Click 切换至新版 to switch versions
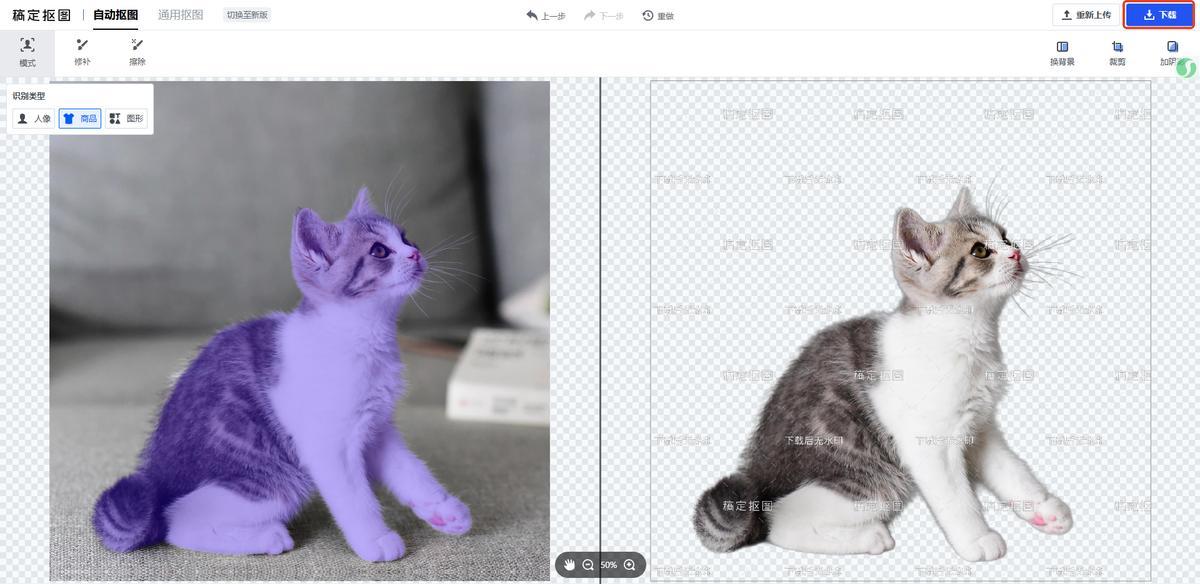This screenshot has width=1200, height=584. point(247,15)
